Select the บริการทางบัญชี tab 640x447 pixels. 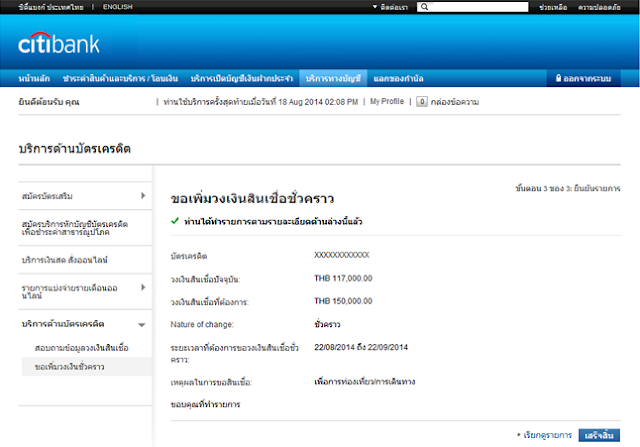point(333,78)
